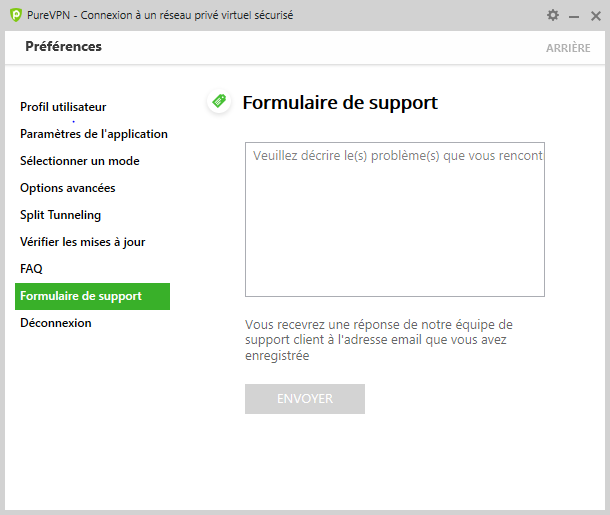The width and height of the screenshot is (610, 515).
Task: Open Profil utilisateur section
Action: [x=63, y=107]
